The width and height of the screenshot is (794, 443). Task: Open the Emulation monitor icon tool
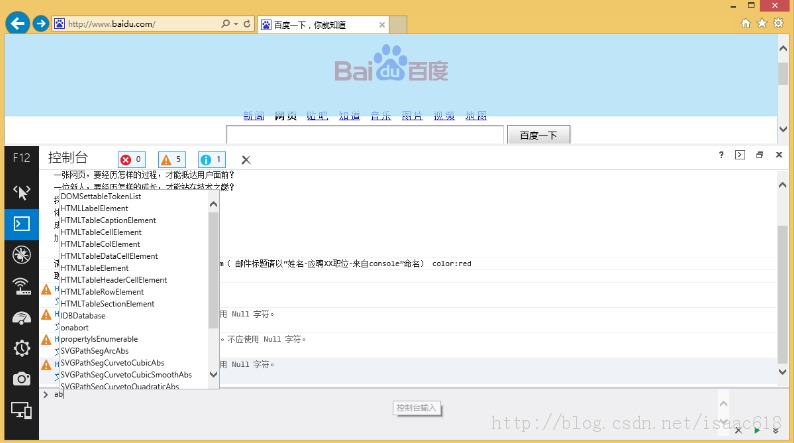[x=21, y=410]
